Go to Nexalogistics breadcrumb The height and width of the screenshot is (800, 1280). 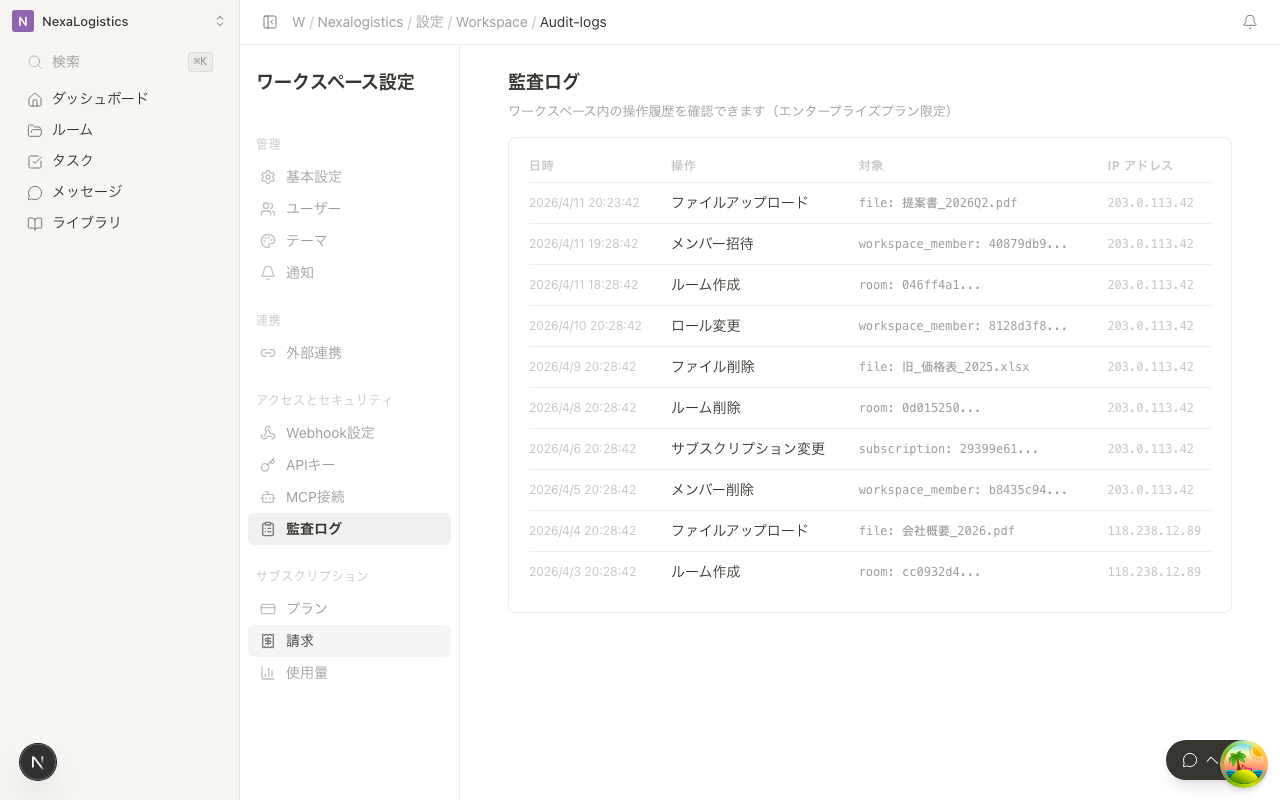tap(360, 22)
